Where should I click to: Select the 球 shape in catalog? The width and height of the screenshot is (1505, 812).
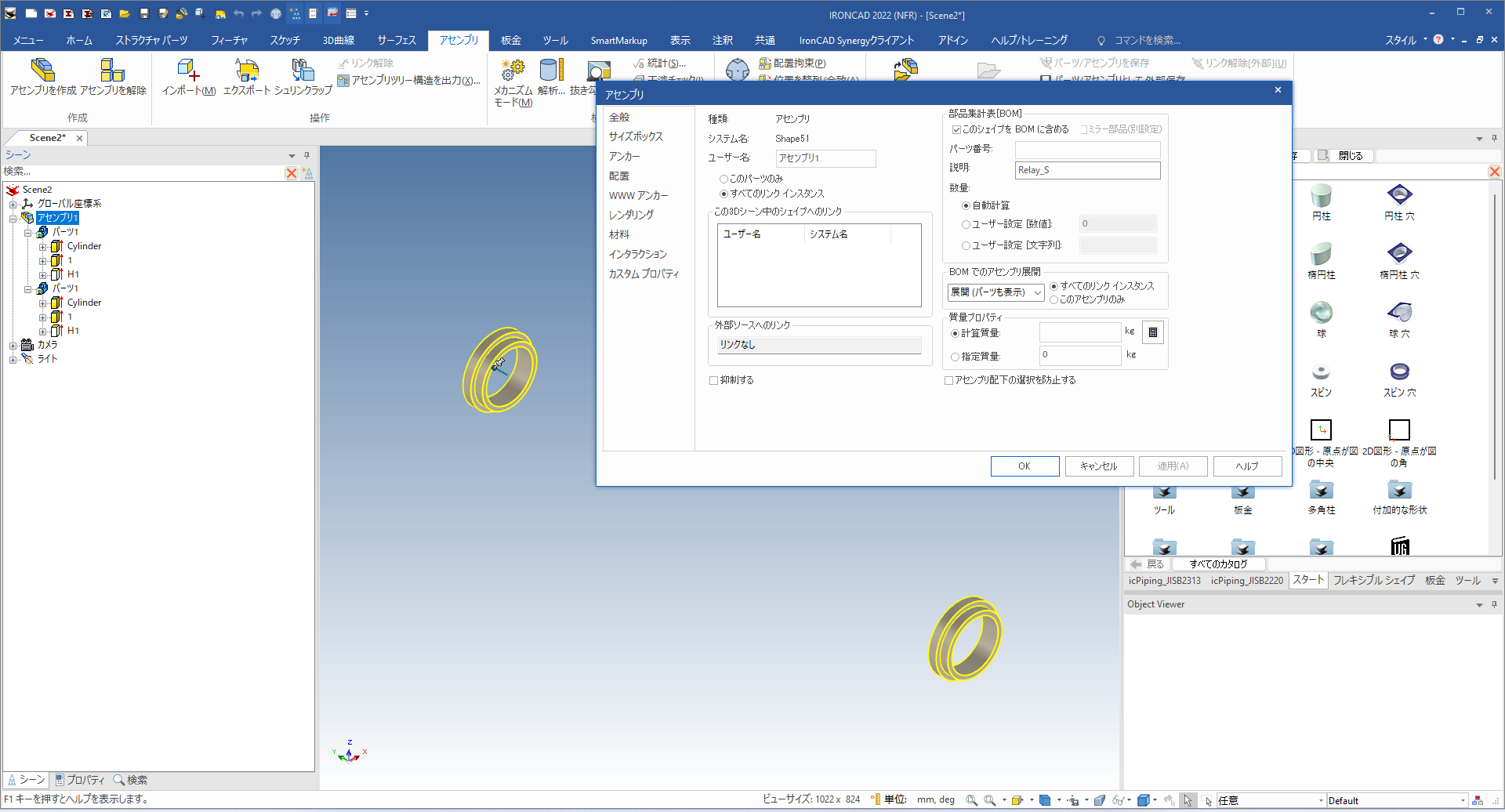tap(1321, 314)
